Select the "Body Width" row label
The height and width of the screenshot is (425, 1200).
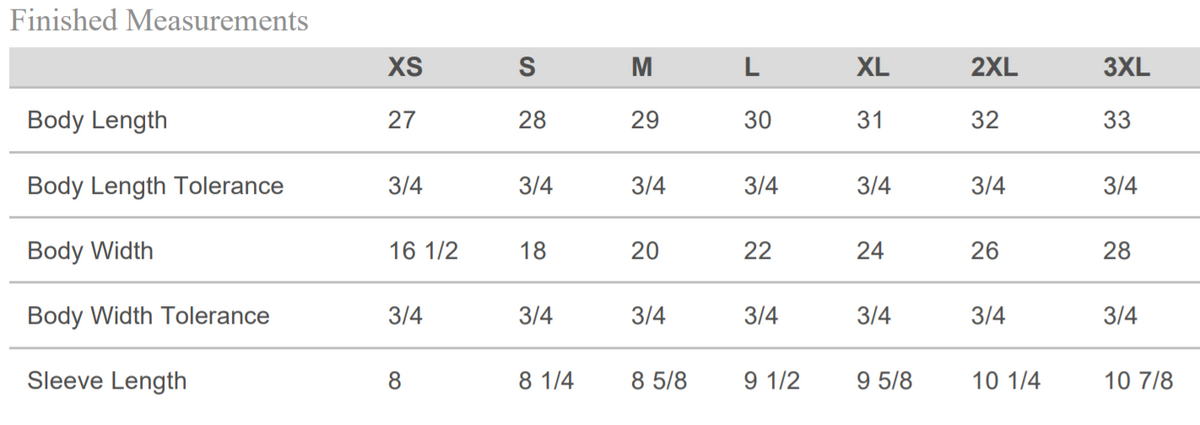coord(90,250)
